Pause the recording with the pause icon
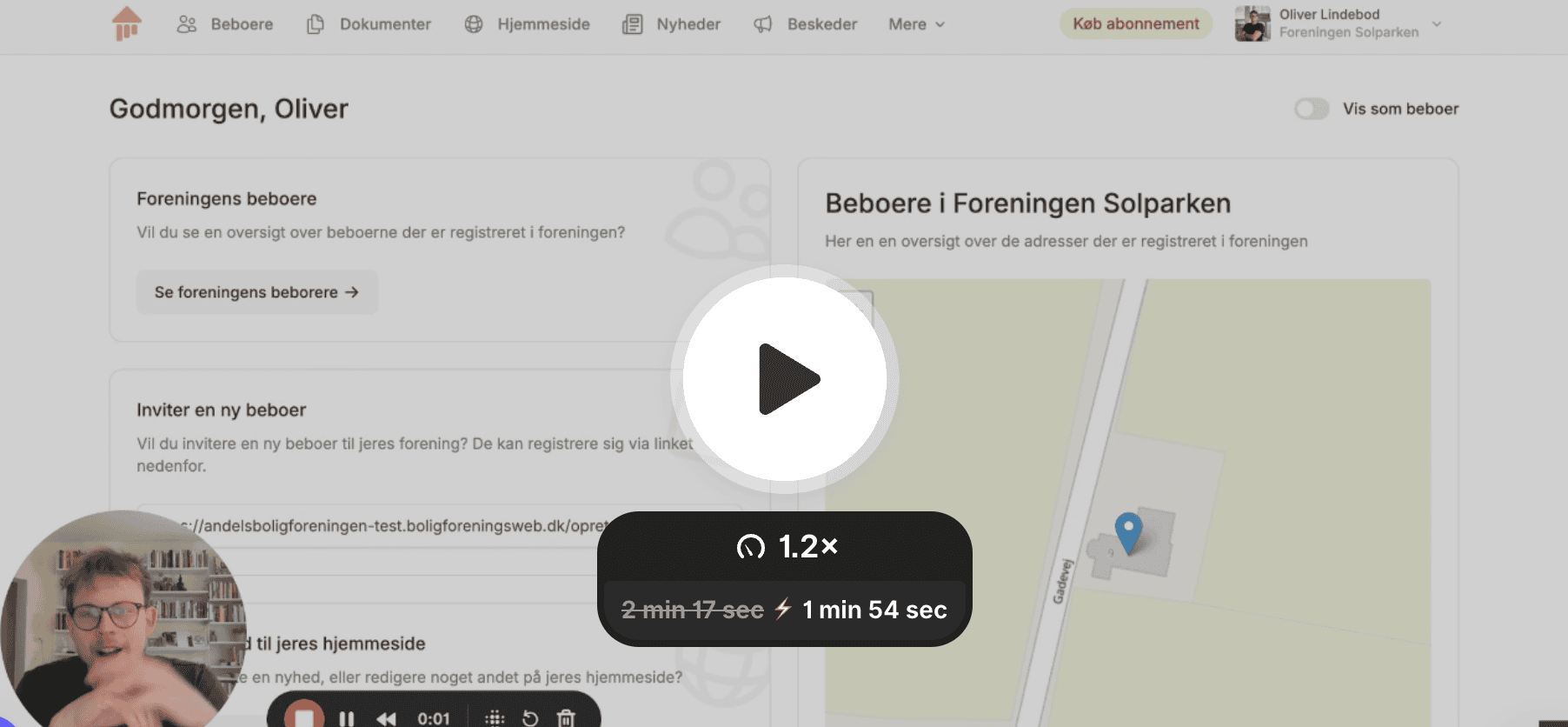The image size is (1568, 727). (347, 718)
